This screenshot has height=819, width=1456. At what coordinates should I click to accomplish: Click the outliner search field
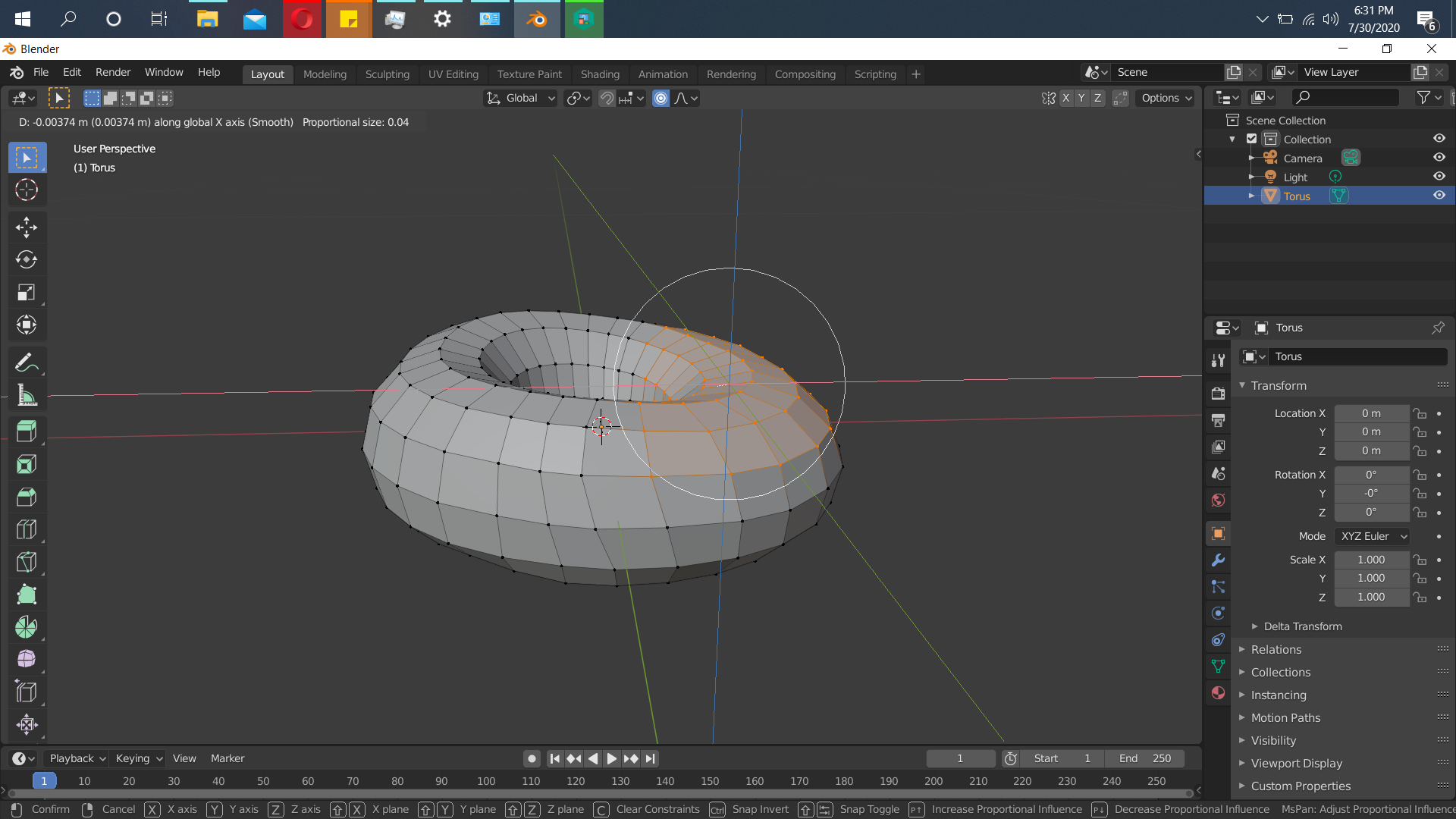point(1345,98)
